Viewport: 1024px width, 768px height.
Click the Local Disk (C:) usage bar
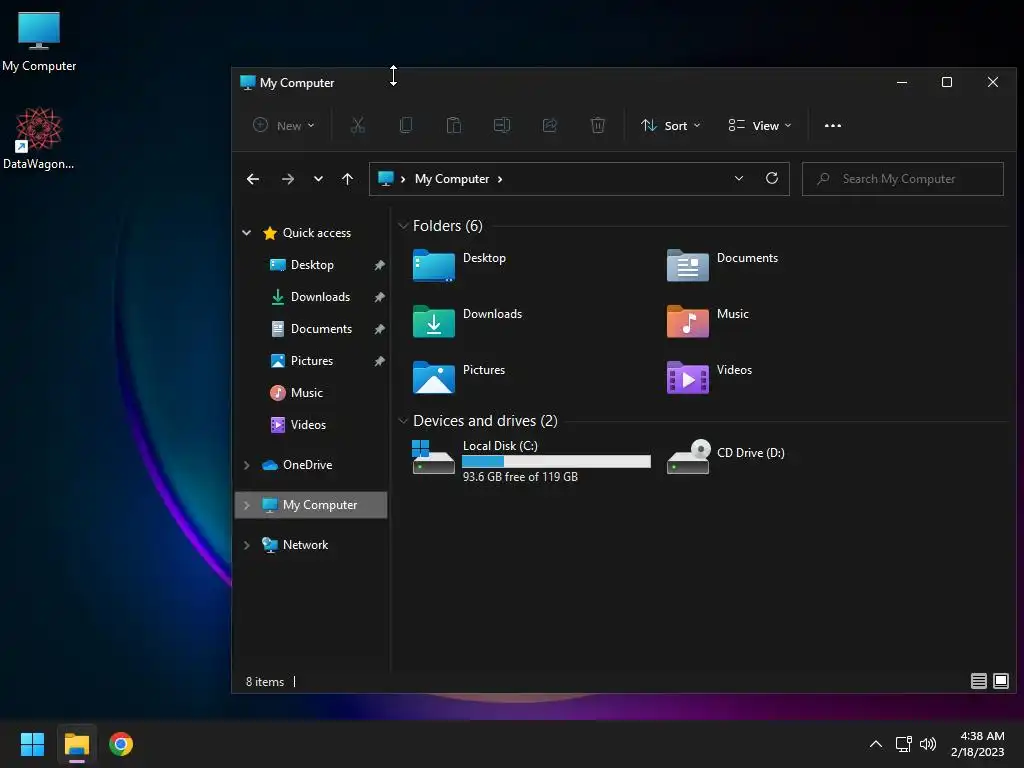(556, 462)
